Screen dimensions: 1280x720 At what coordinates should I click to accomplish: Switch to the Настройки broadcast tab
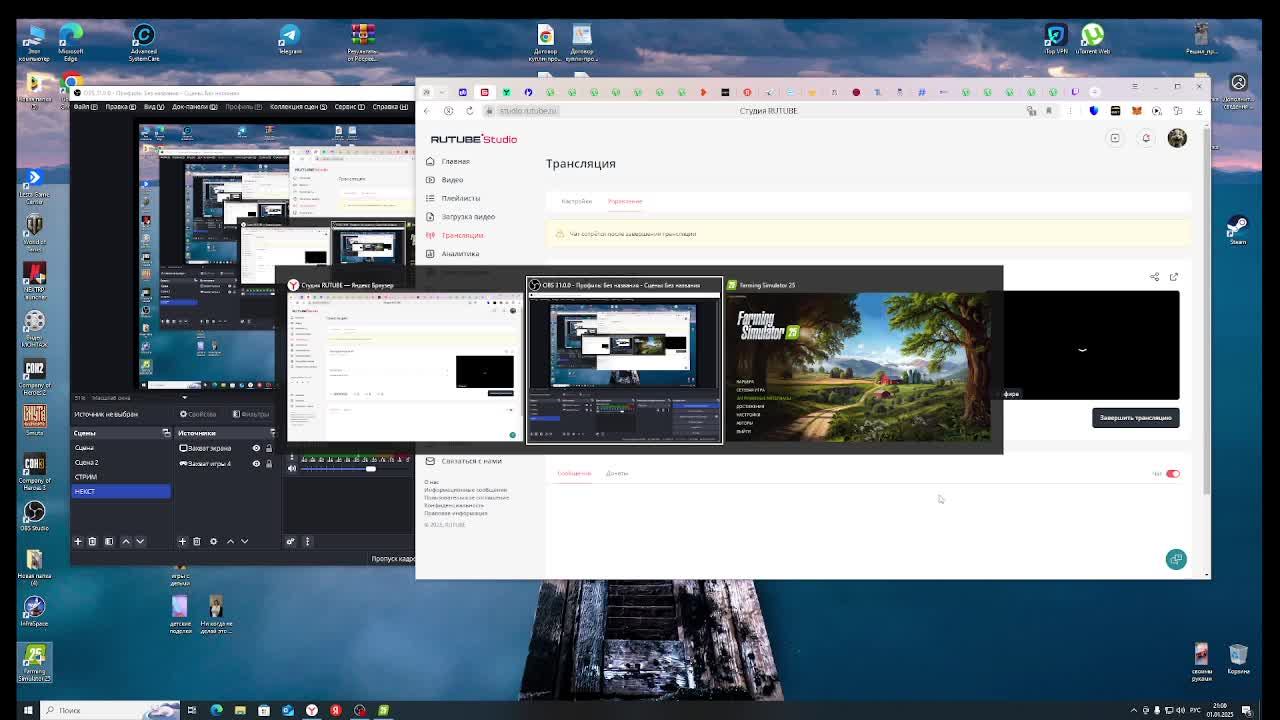point(577,201)
